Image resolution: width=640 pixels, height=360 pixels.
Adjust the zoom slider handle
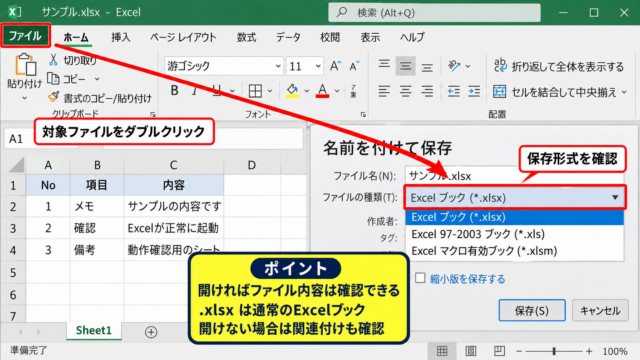tap(554, 351)
